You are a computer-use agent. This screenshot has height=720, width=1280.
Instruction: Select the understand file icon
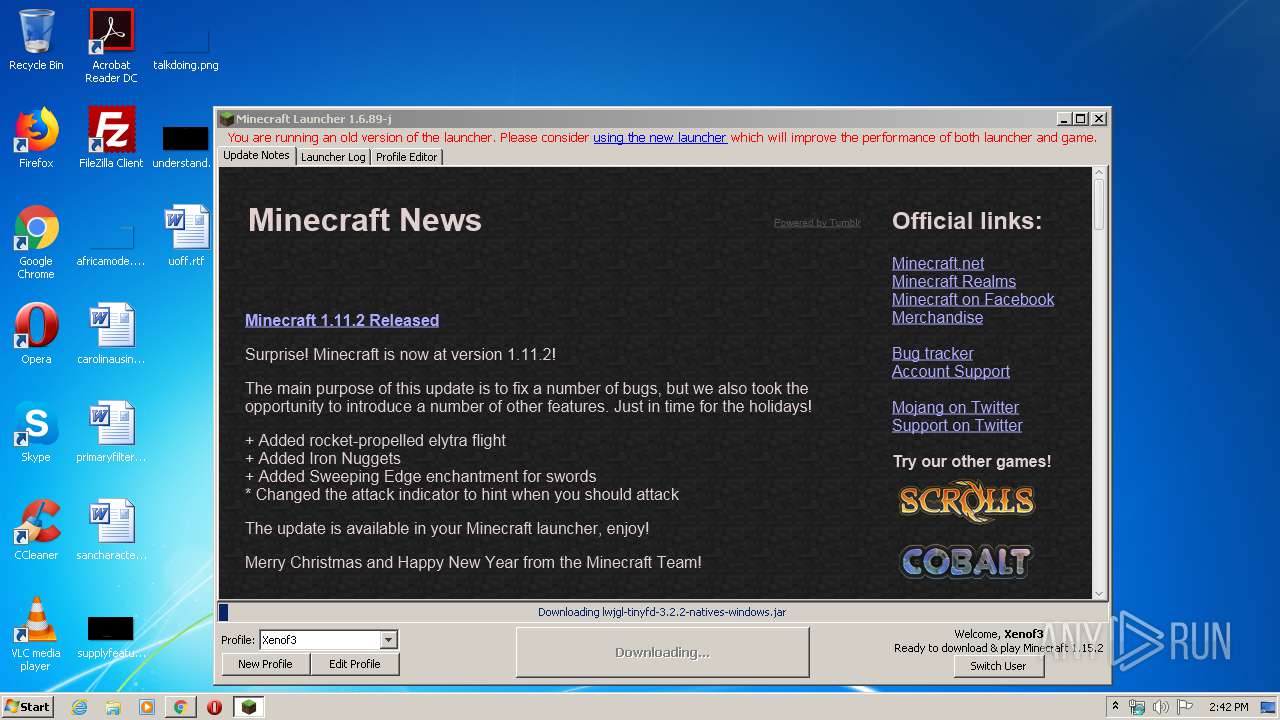pyautogui.click(x=185, y=145)
